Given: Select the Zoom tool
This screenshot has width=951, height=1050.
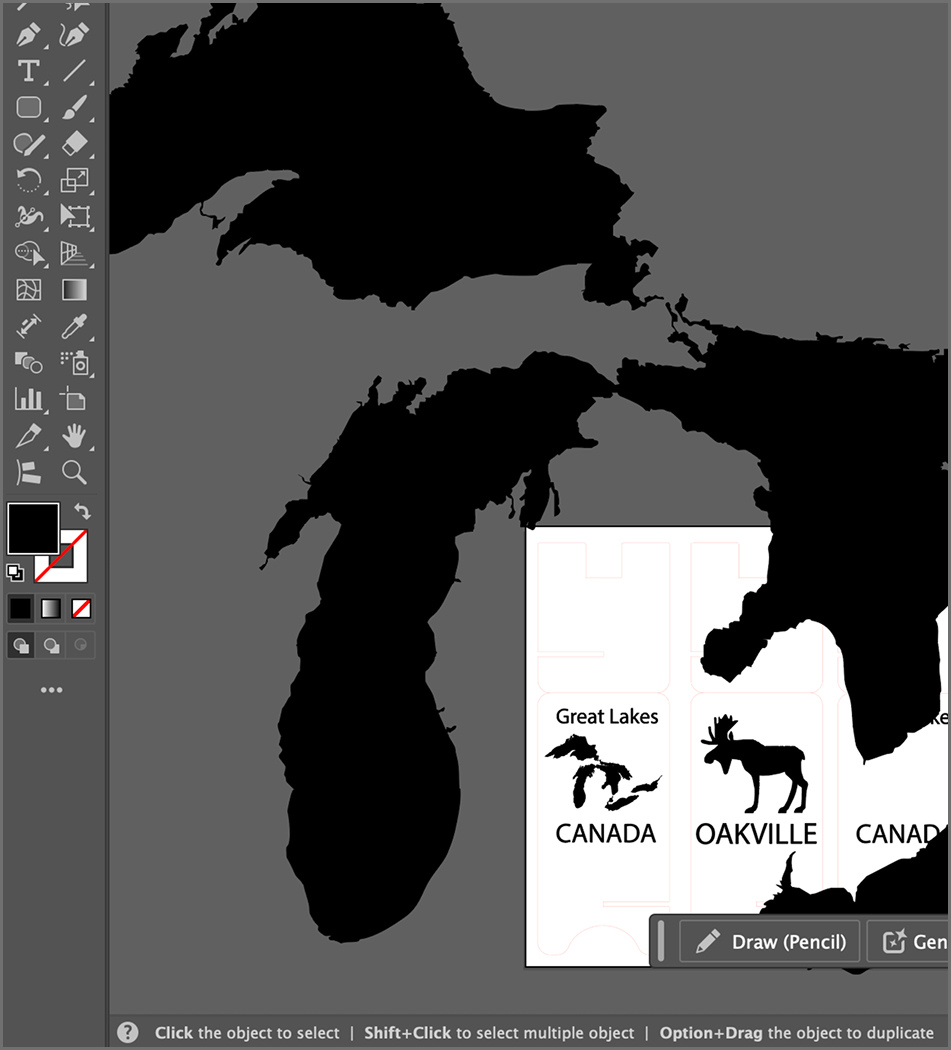Looking at the screenshot, I should point(75,472).
